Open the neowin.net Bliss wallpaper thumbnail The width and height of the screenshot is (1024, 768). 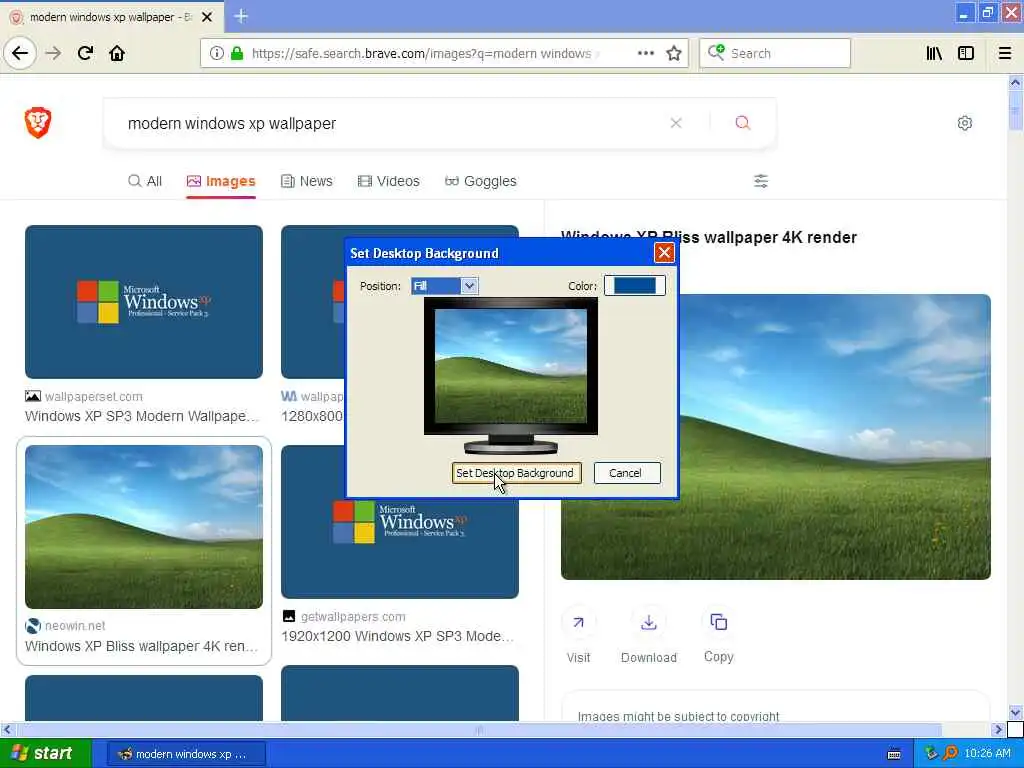144,526
